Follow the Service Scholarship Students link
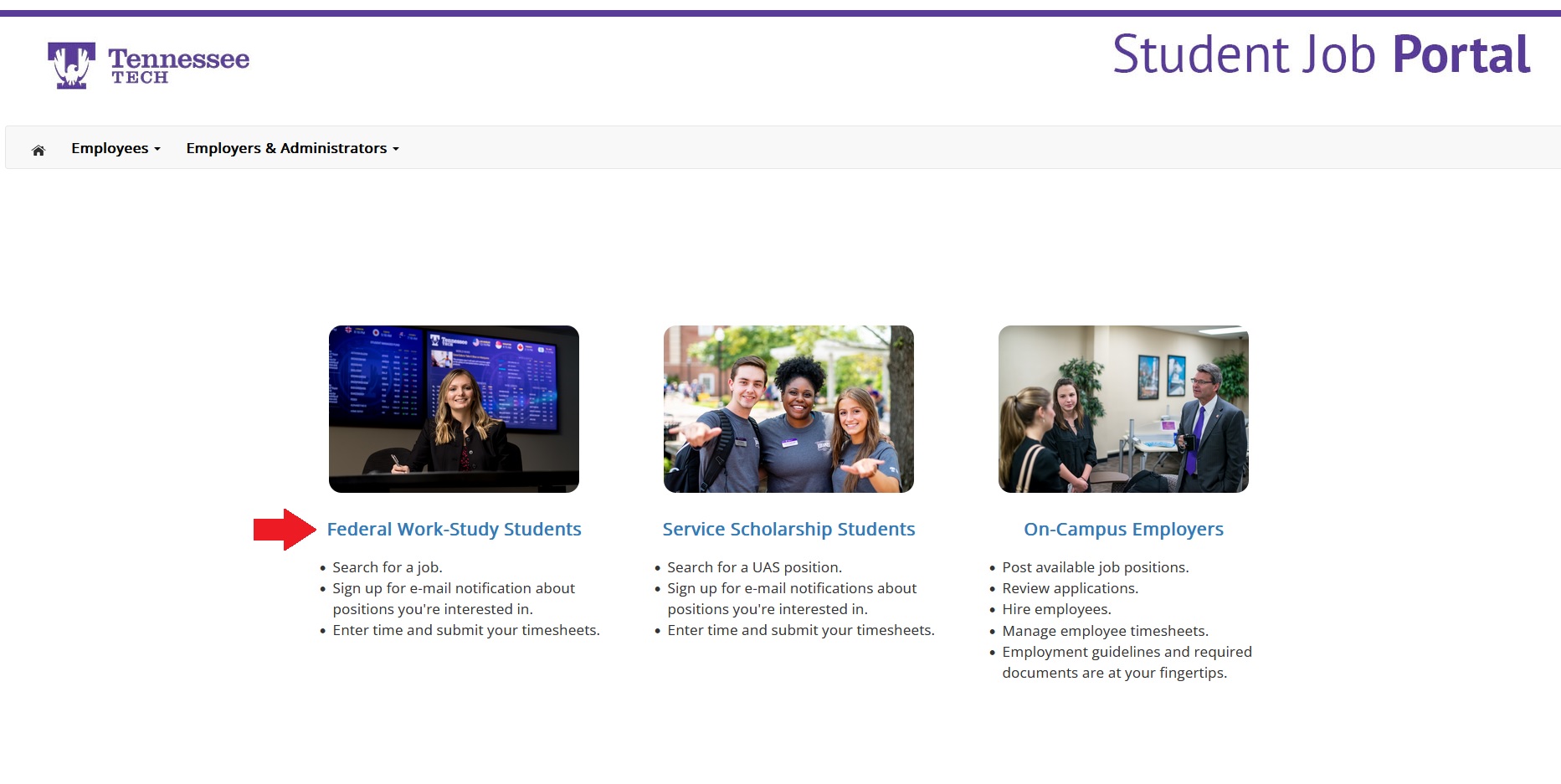Viewport: 1561px width, 784px height. click(x=788, y=530)
